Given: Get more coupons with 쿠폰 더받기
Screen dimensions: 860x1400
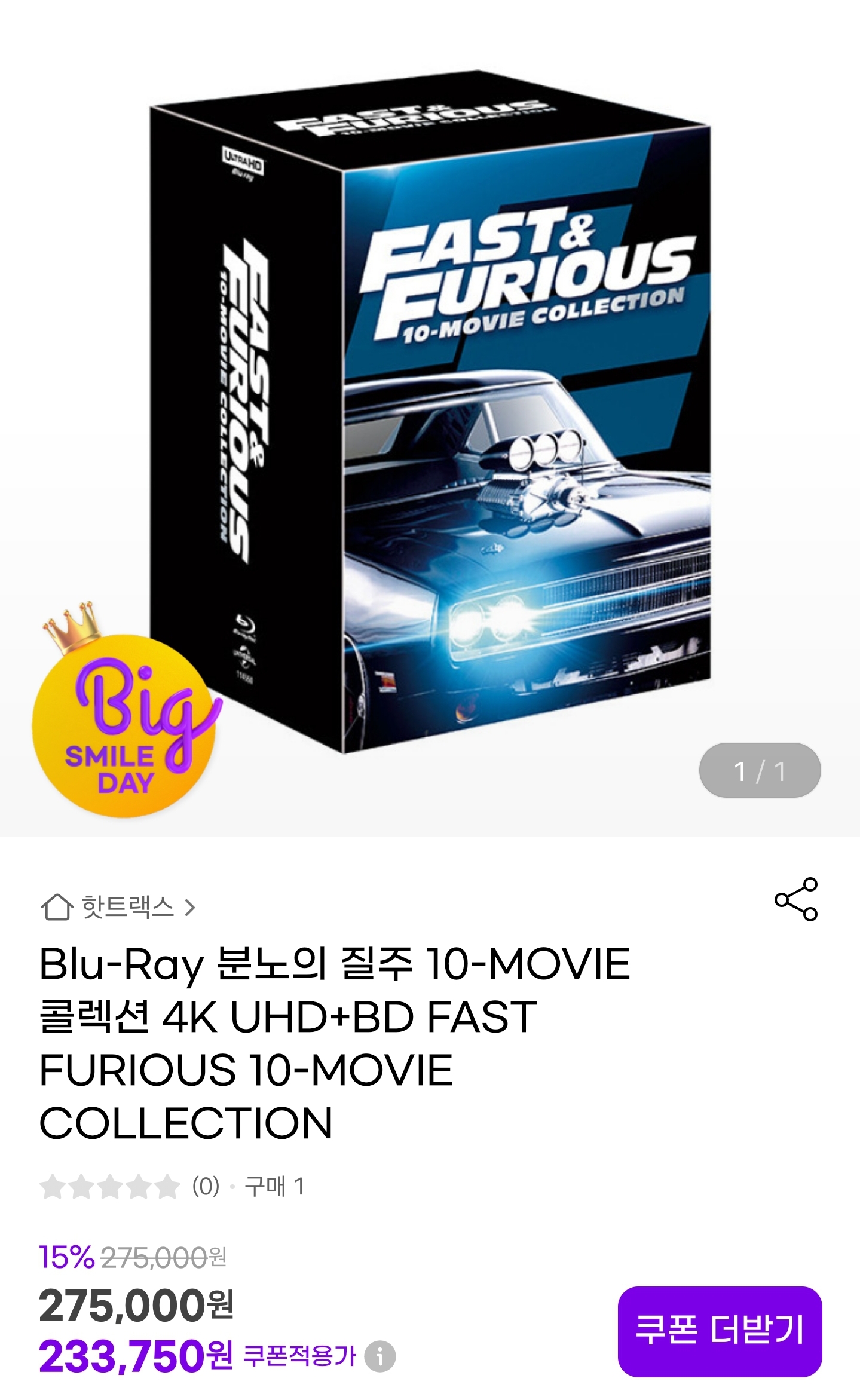Looking at the screenshot, I should coord(720,1332).
